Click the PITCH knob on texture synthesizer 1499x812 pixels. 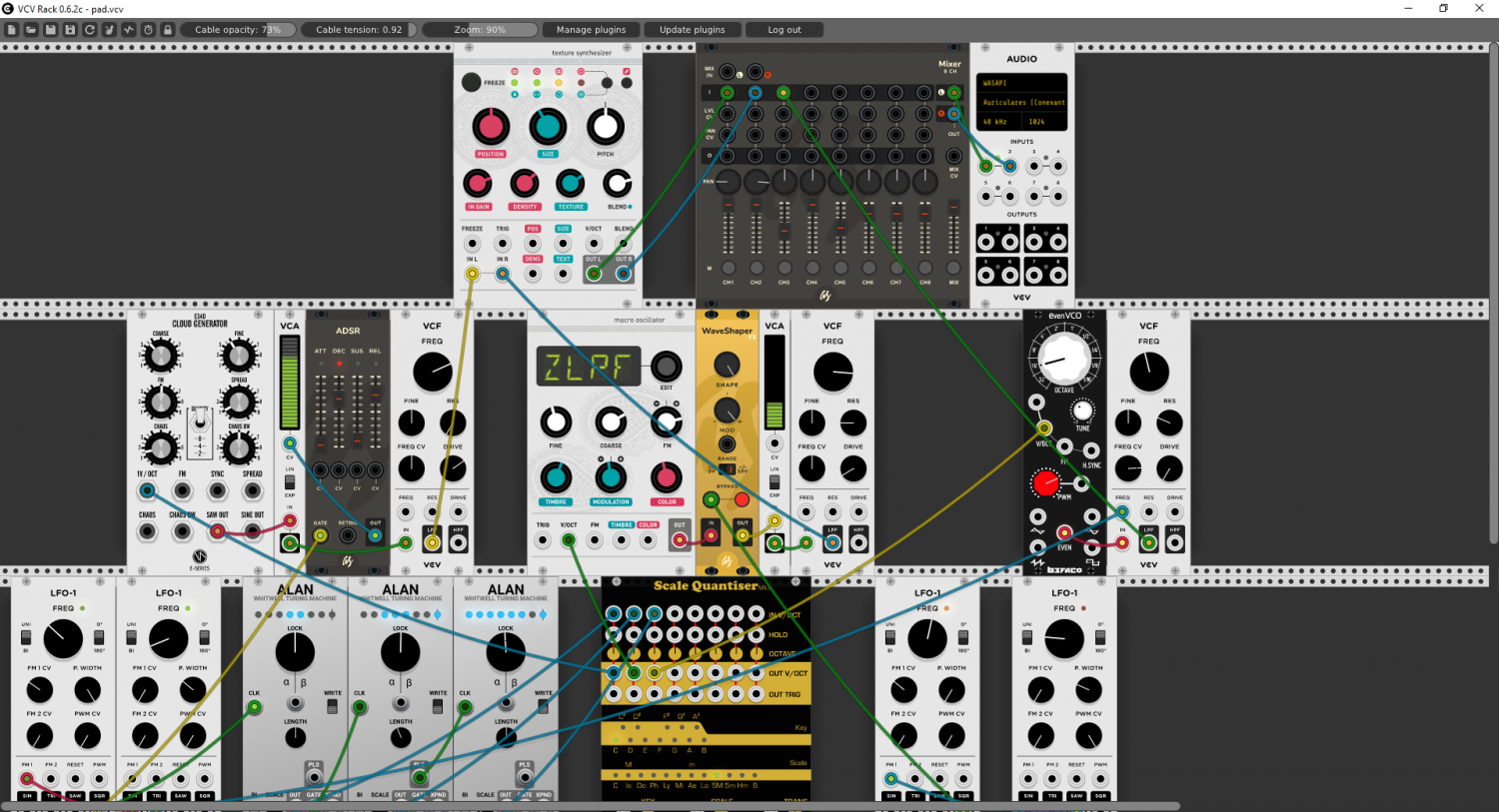point(605,127)
